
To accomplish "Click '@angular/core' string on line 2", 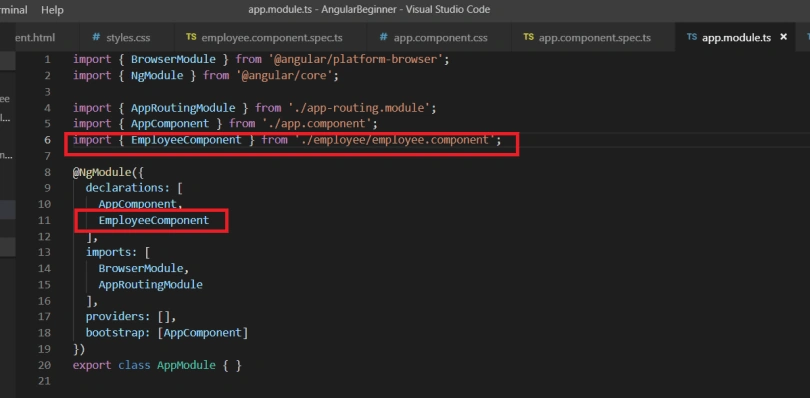I will [x=284, y=75].
